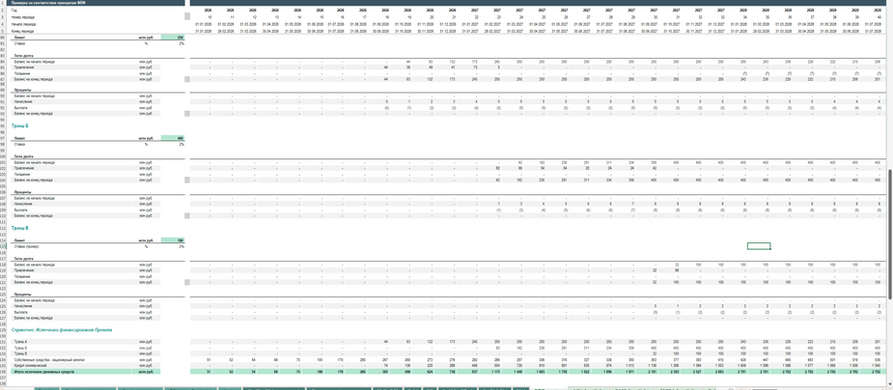
Task: Click row header 1 at the top
Action: [x=2, y=3]
